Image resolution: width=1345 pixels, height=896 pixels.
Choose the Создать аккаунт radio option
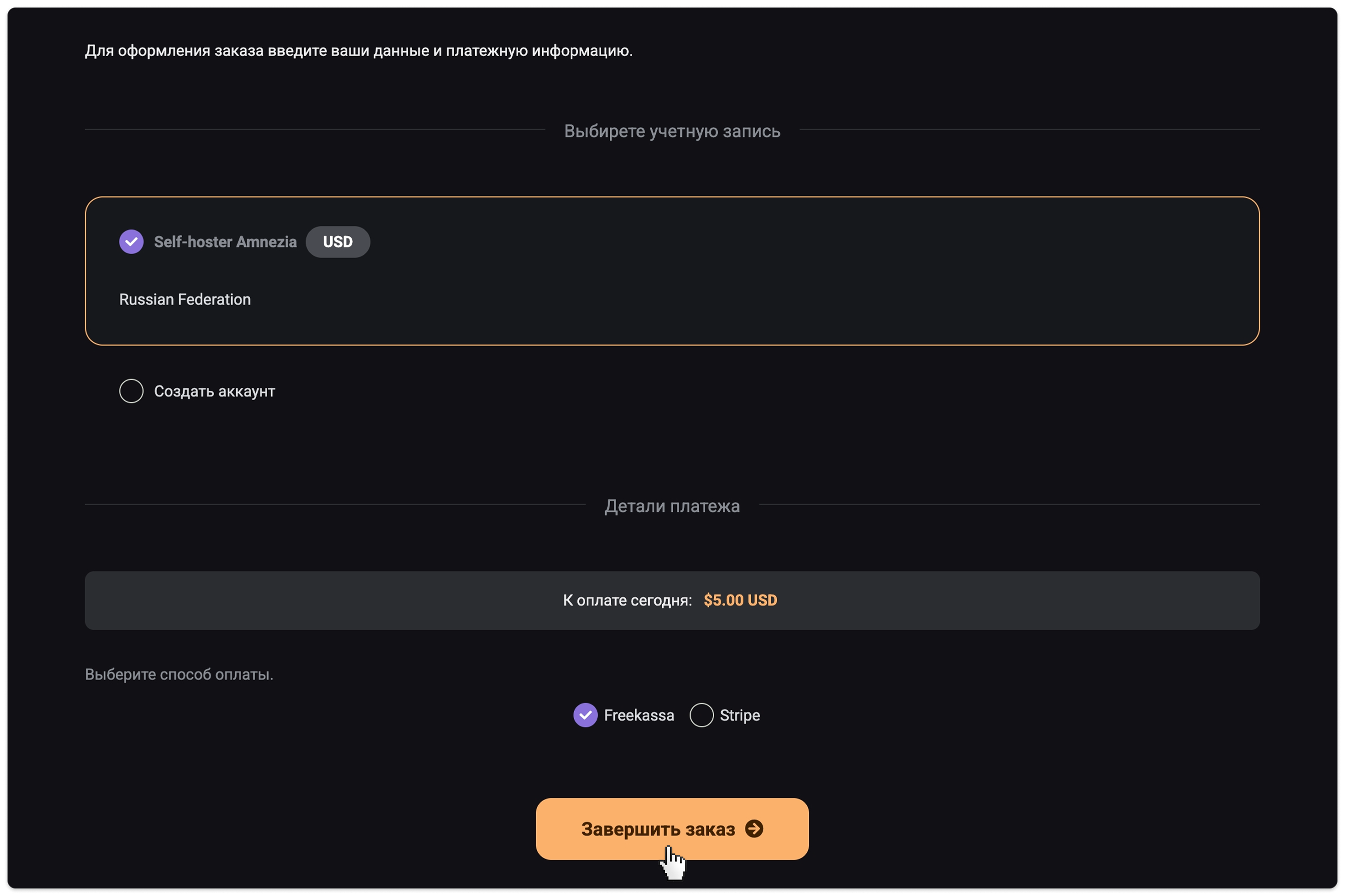pyautogui.click(x=131, y=391)
